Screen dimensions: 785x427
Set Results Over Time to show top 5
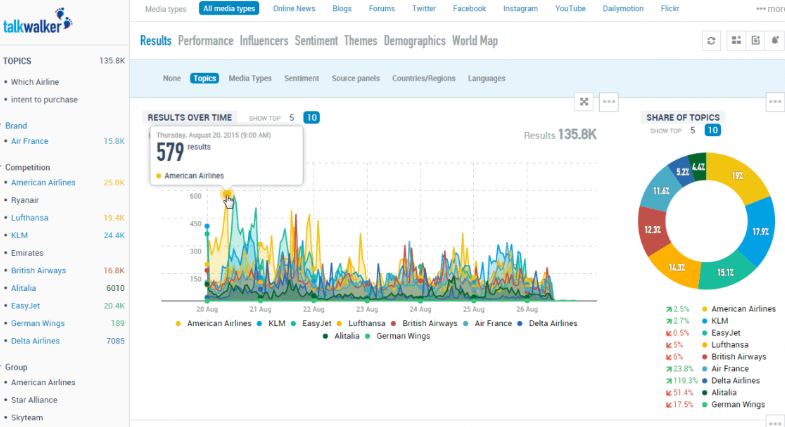pos(291,118)
